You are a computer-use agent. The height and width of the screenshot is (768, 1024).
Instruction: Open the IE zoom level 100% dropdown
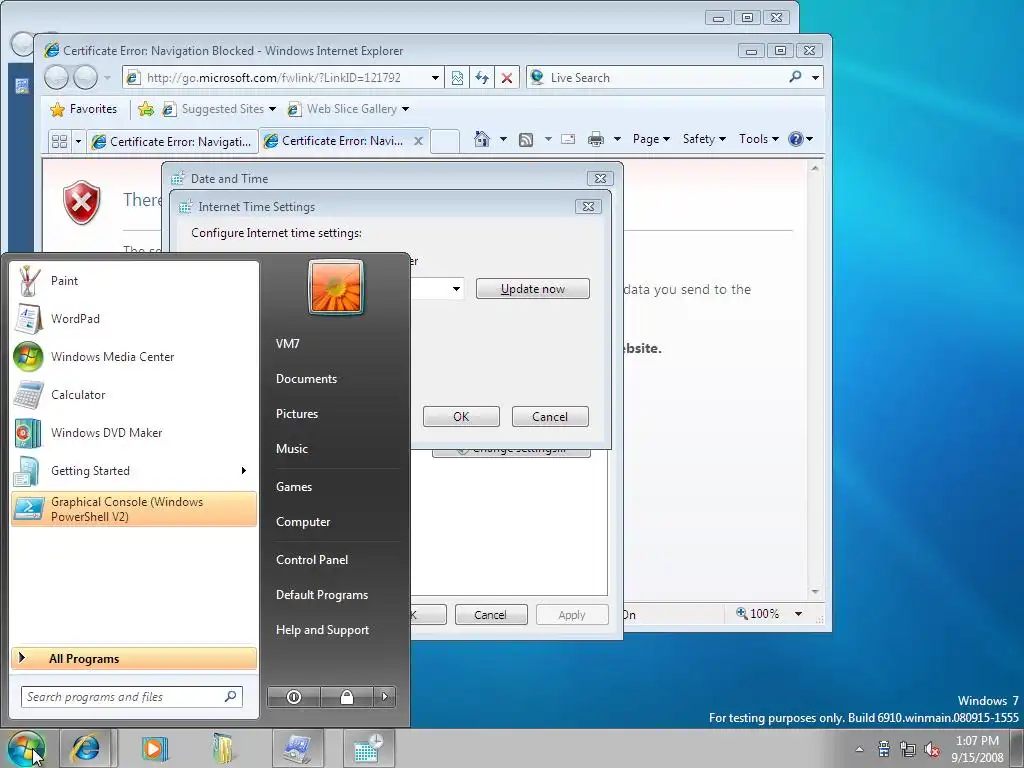[x=798, y=614]
